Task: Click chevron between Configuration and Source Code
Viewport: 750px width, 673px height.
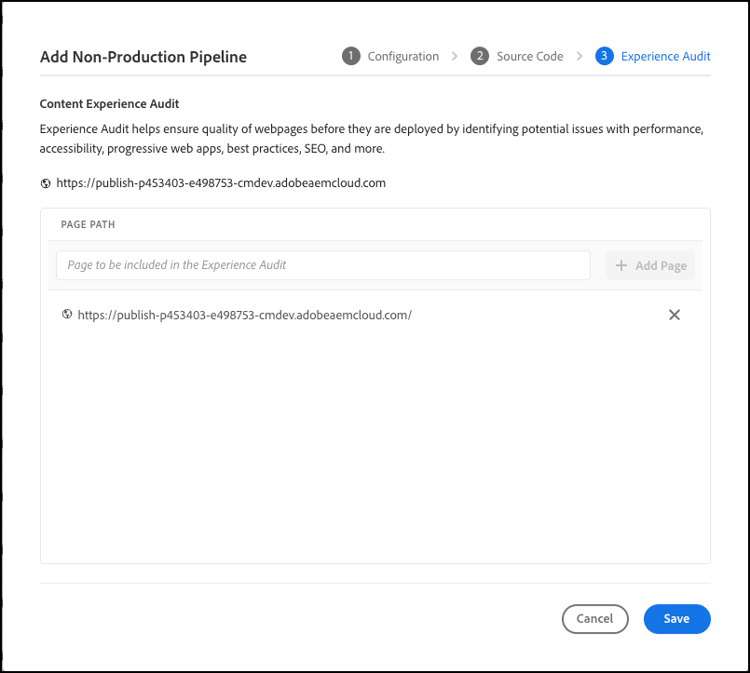Action: click(455, 56)
